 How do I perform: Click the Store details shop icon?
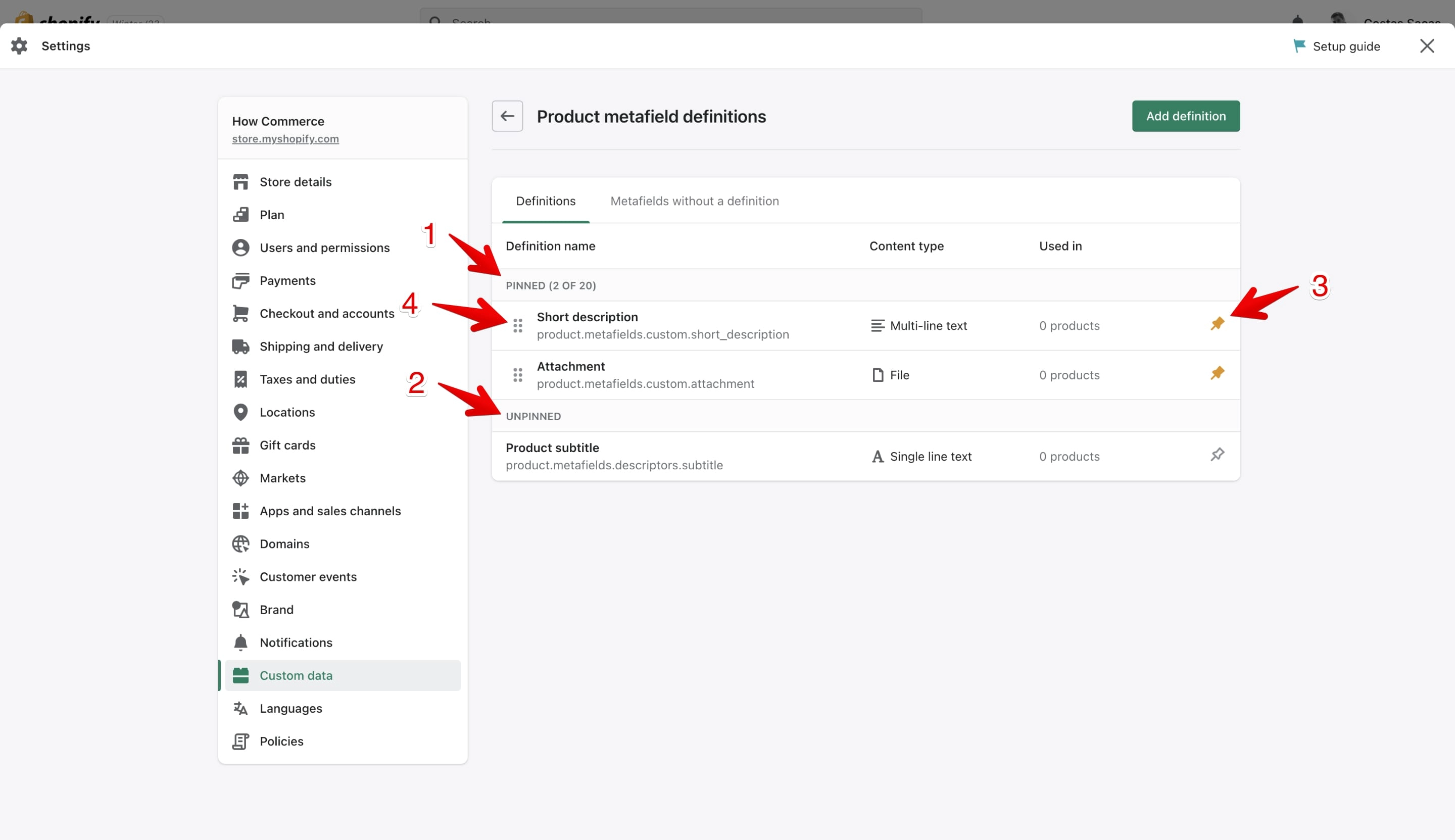coord(240,182)
